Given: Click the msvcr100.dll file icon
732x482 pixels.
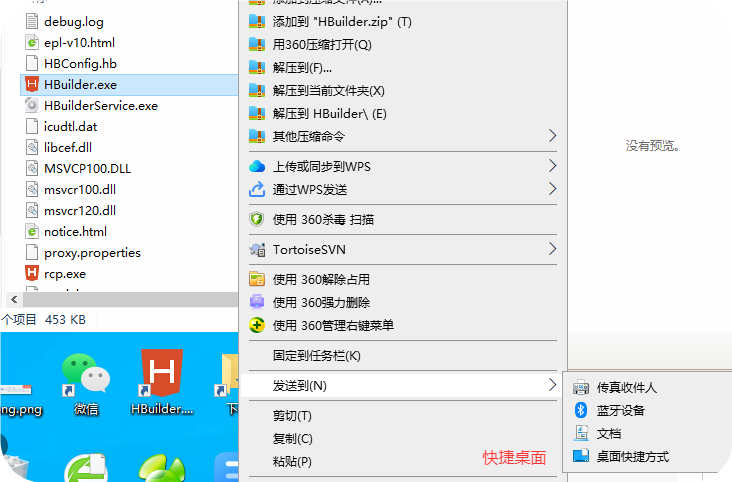Looking at the screenshot, I should [32, 190].
